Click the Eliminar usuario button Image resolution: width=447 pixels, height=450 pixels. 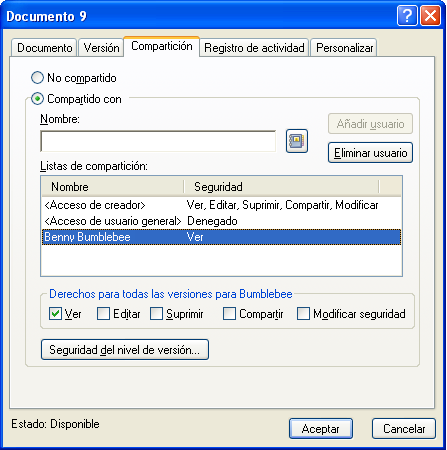pos(370,153)
